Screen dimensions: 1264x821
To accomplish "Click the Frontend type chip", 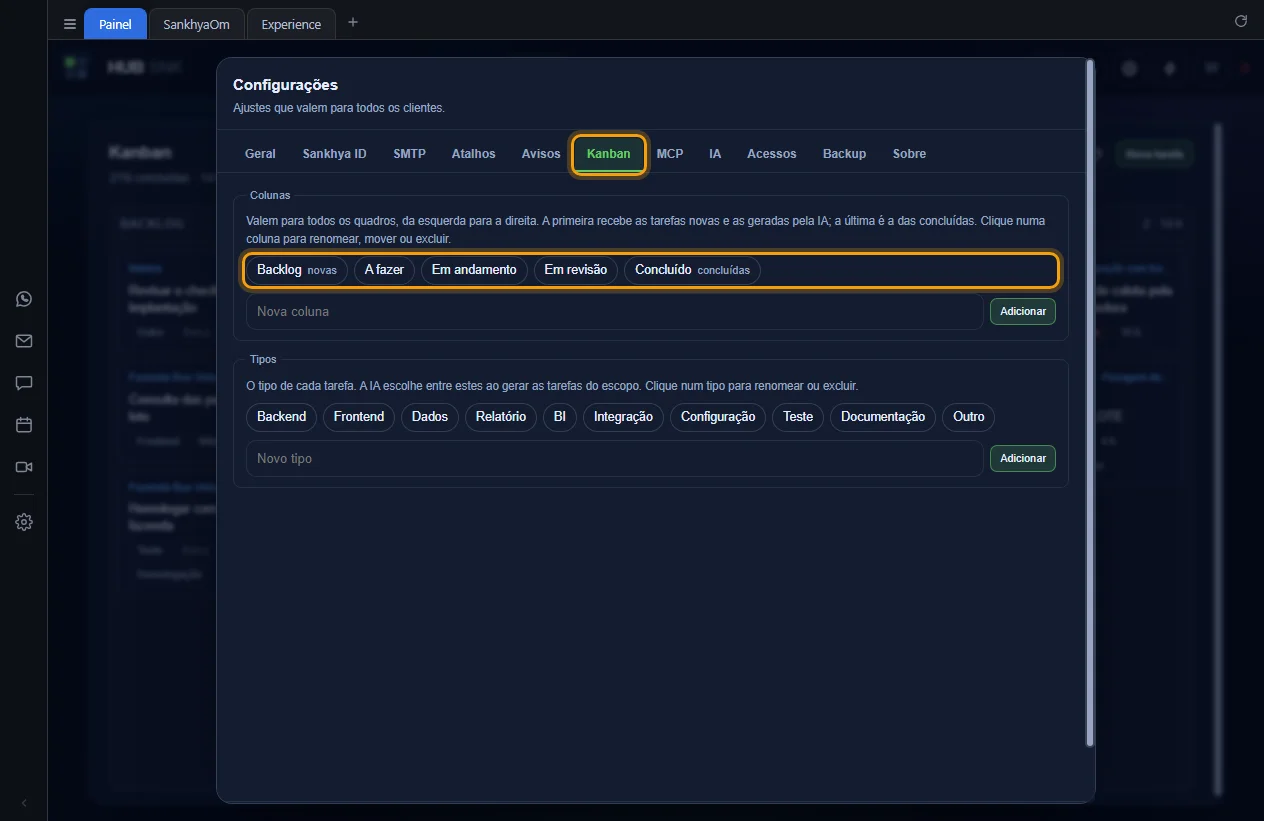I will point(359,417).
